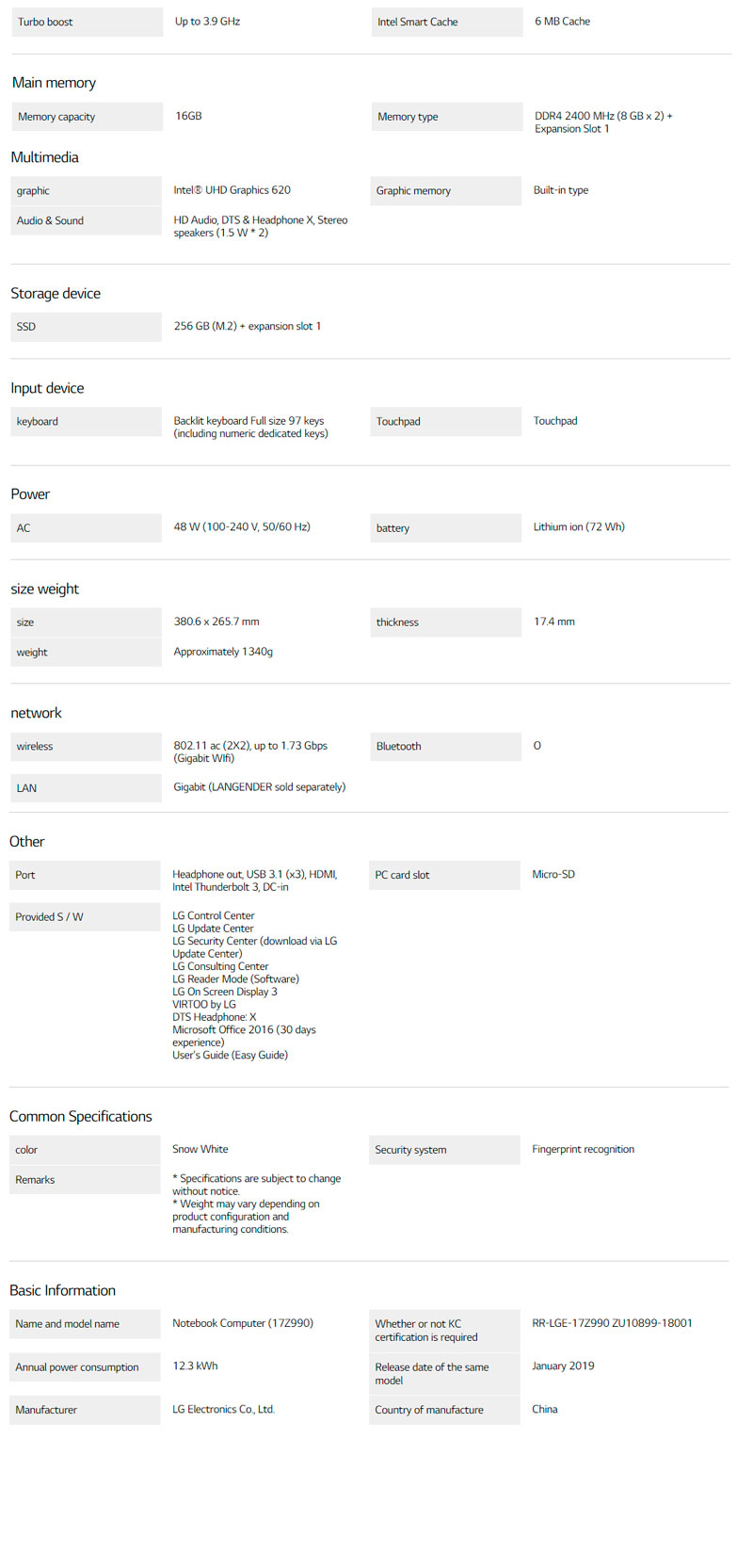
Task: Select the Fingerprint recognition value
Action: [x=583, y=1149]
